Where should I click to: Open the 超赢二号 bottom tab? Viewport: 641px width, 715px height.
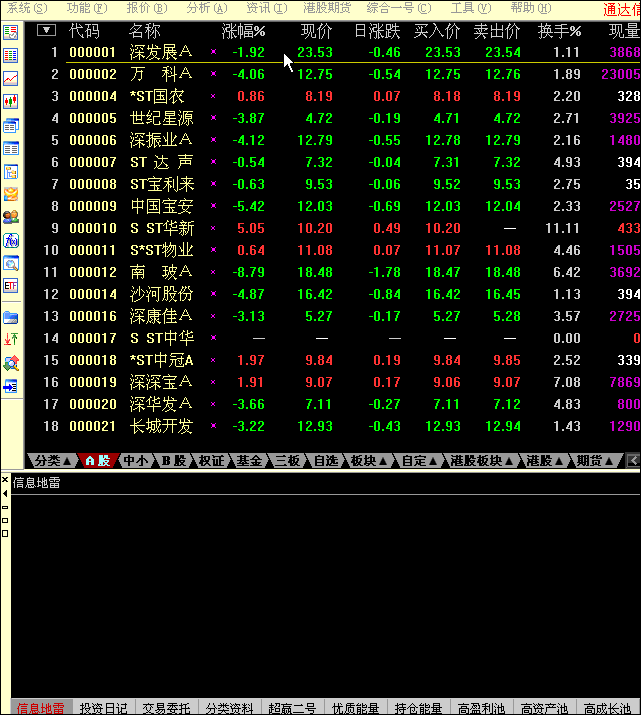[292, 708]
